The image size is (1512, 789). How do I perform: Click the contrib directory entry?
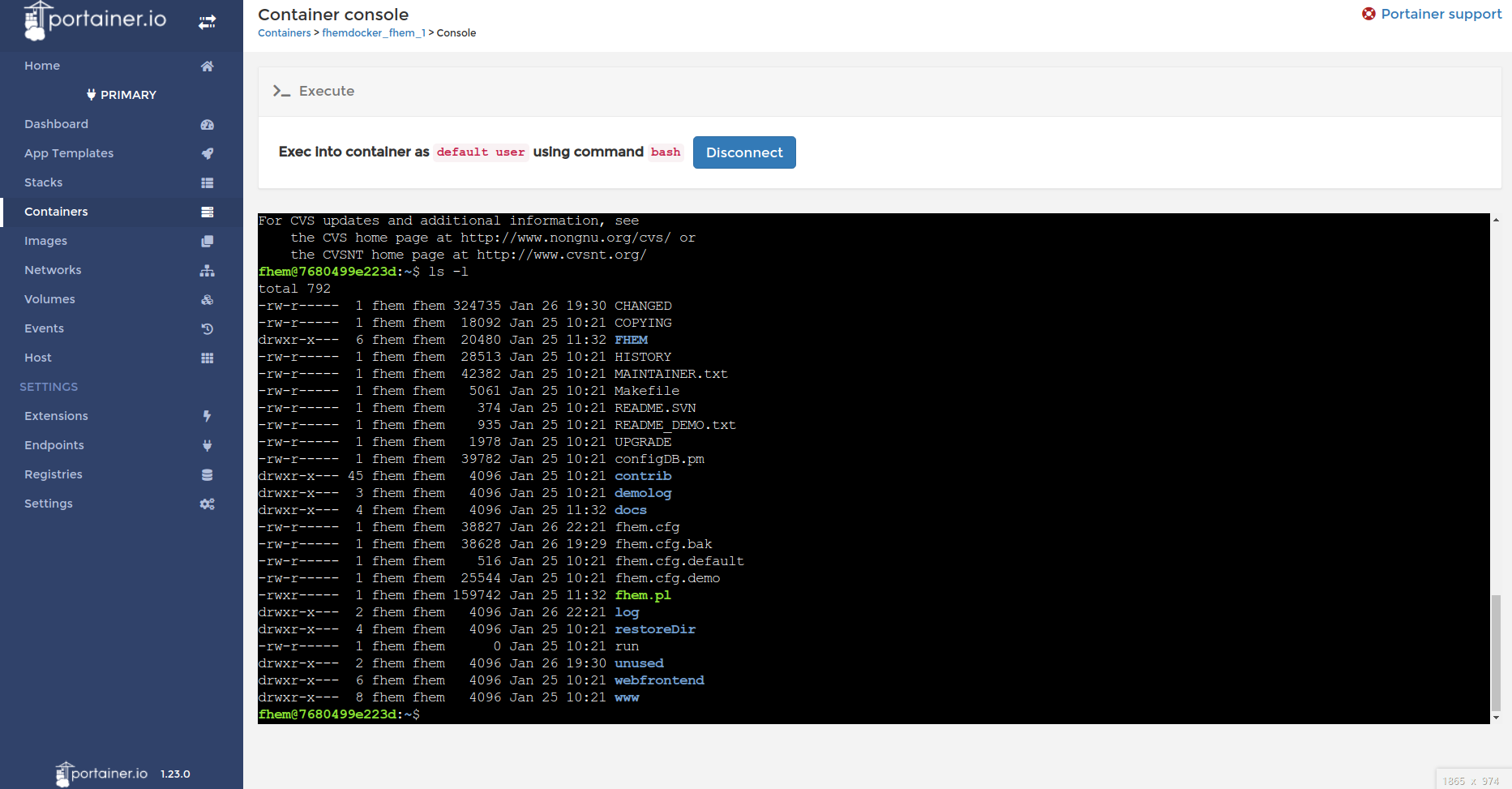643,476
